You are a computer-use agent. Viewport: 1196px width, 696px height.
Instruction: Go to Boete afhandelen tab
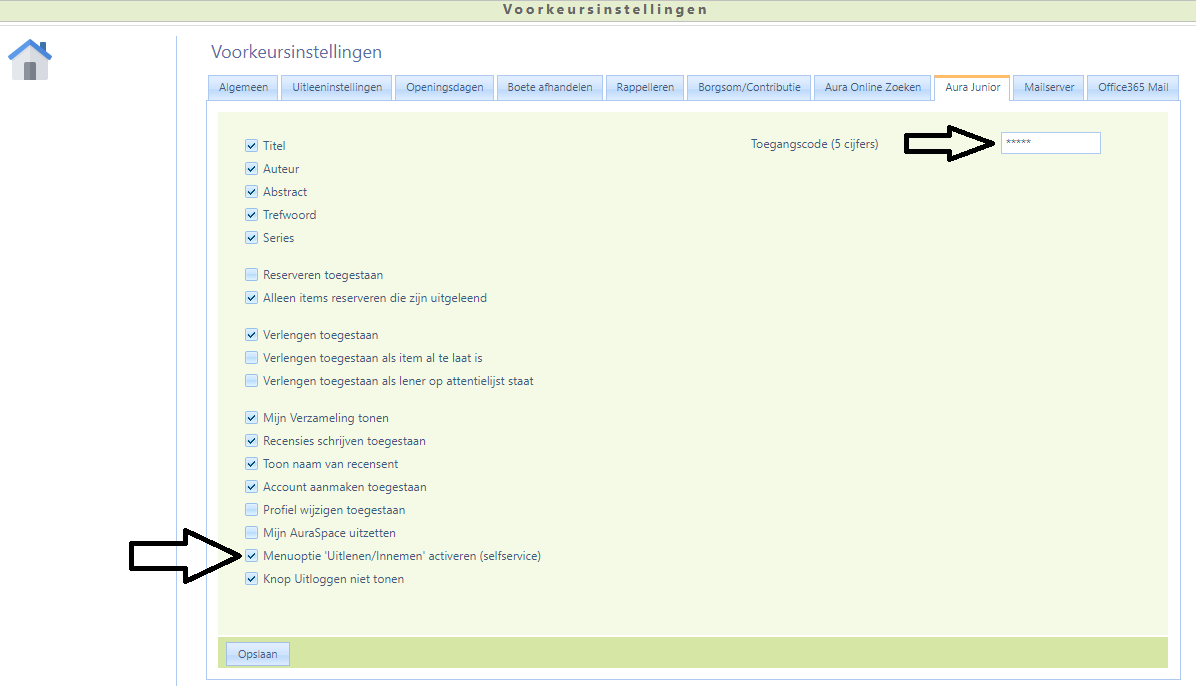(550, 88)
